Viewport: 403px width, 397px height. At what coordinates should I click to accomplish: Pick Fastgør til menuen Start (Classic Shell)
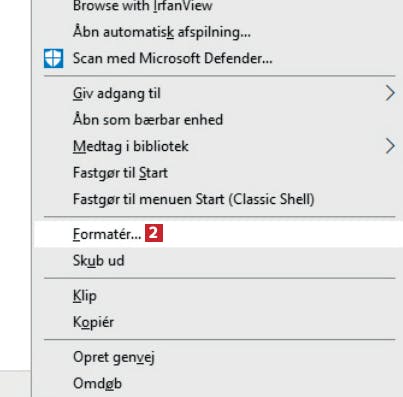(217, 199)
